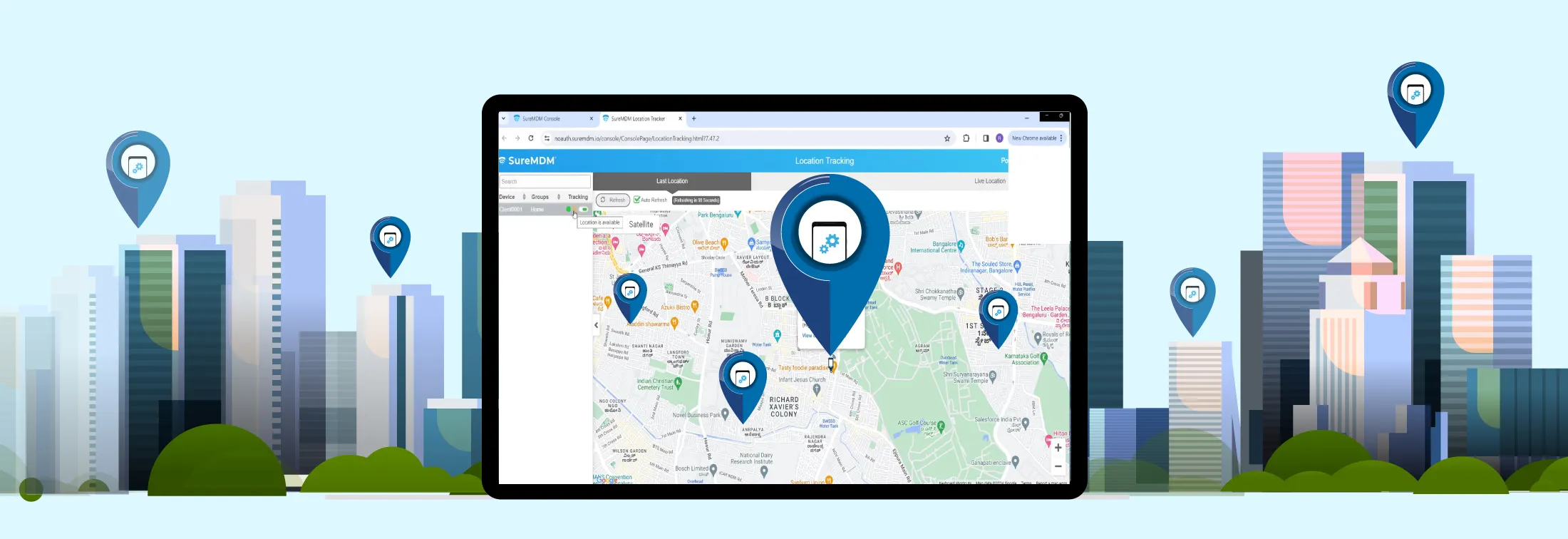Image resolution: width=1568 pixels, height=539 pixels.
Task: Focus the device Search field
Action: (545, 181)
